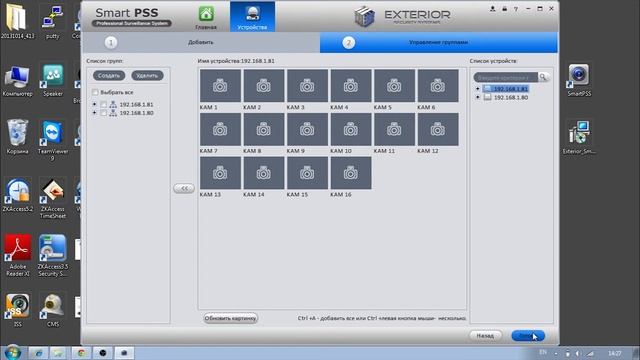
Task: Check group 192.168.1.81 checkbox
Action: point(104,105)
